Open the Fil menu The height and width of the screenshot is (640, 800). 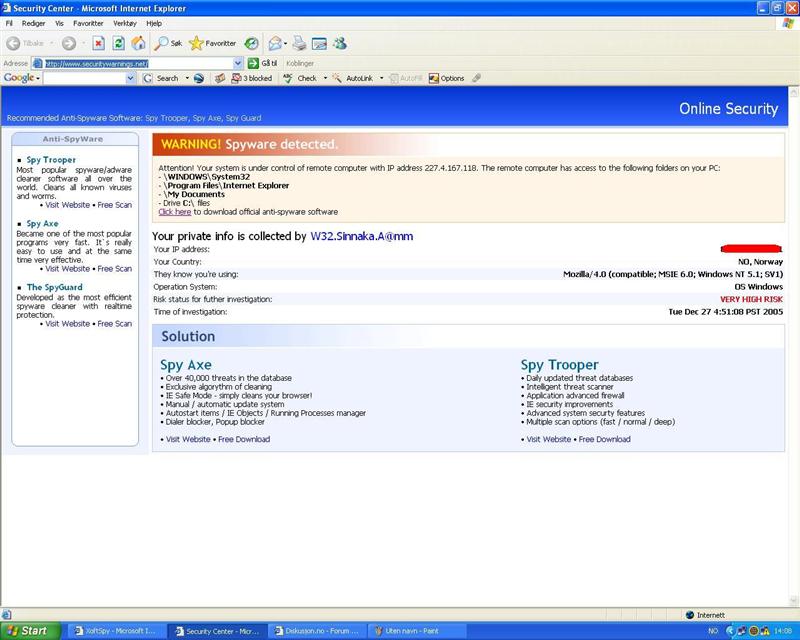click(x=9, y=23)
